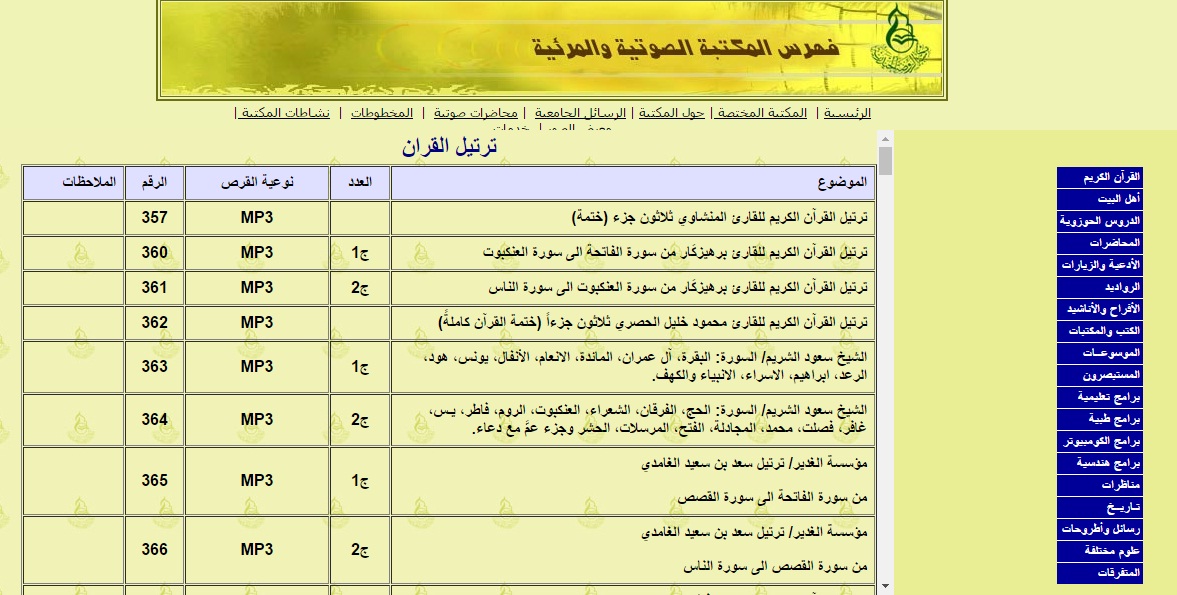Select the سعود الشريم row starting with البقرة
The height and width of the screenshot is (595, 1177).
(x=646, y=366)
